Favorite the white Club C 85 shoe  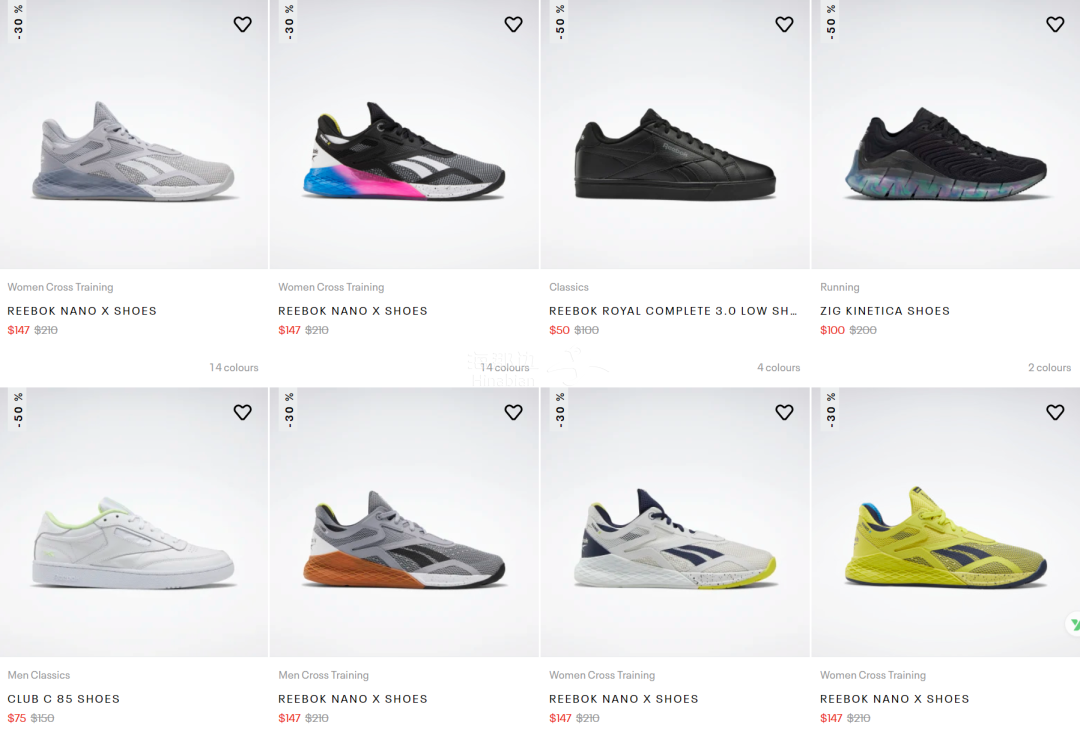point(242,412)
